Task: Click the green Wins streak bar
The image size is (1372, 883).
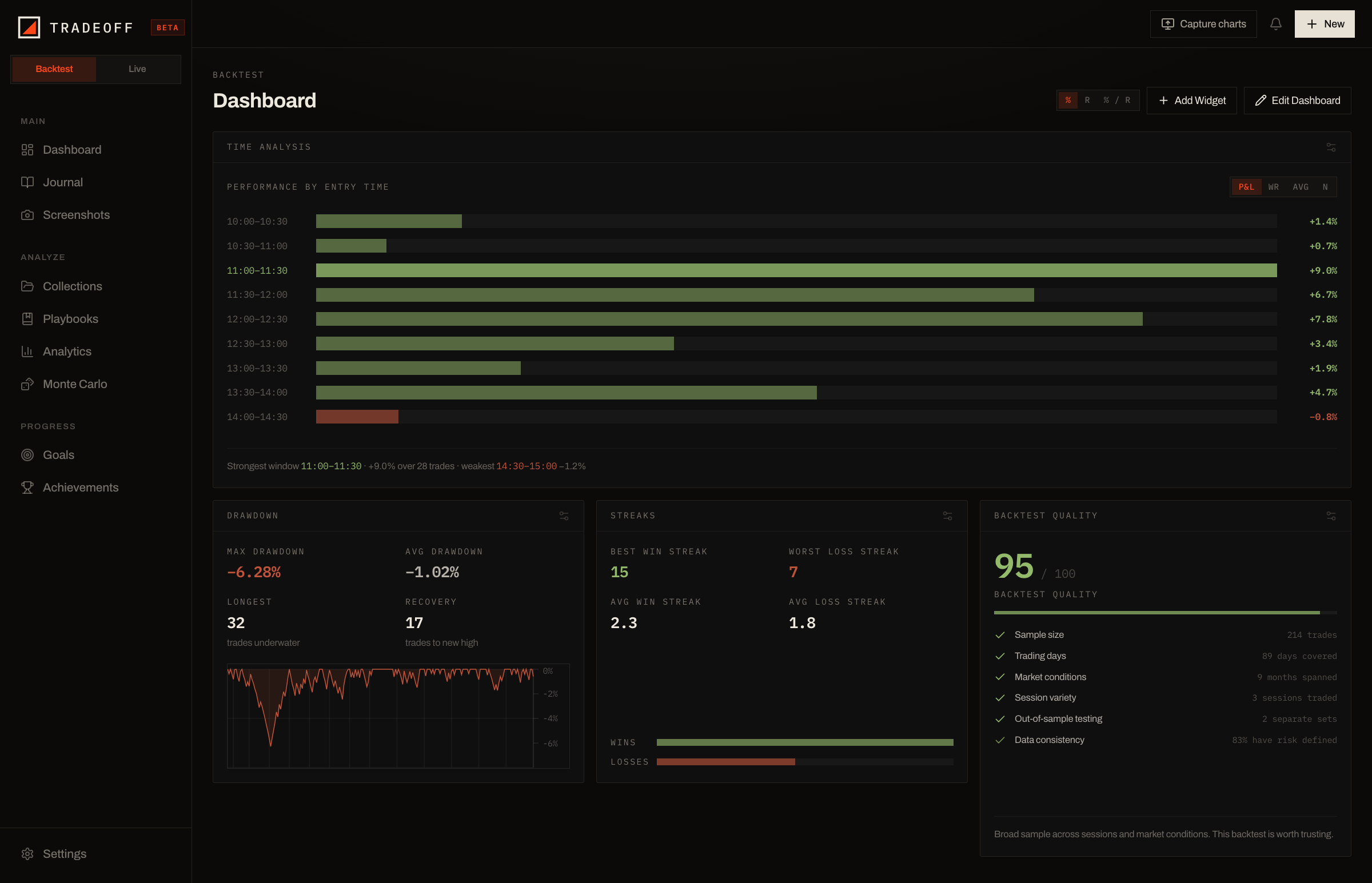Action: 804,742
